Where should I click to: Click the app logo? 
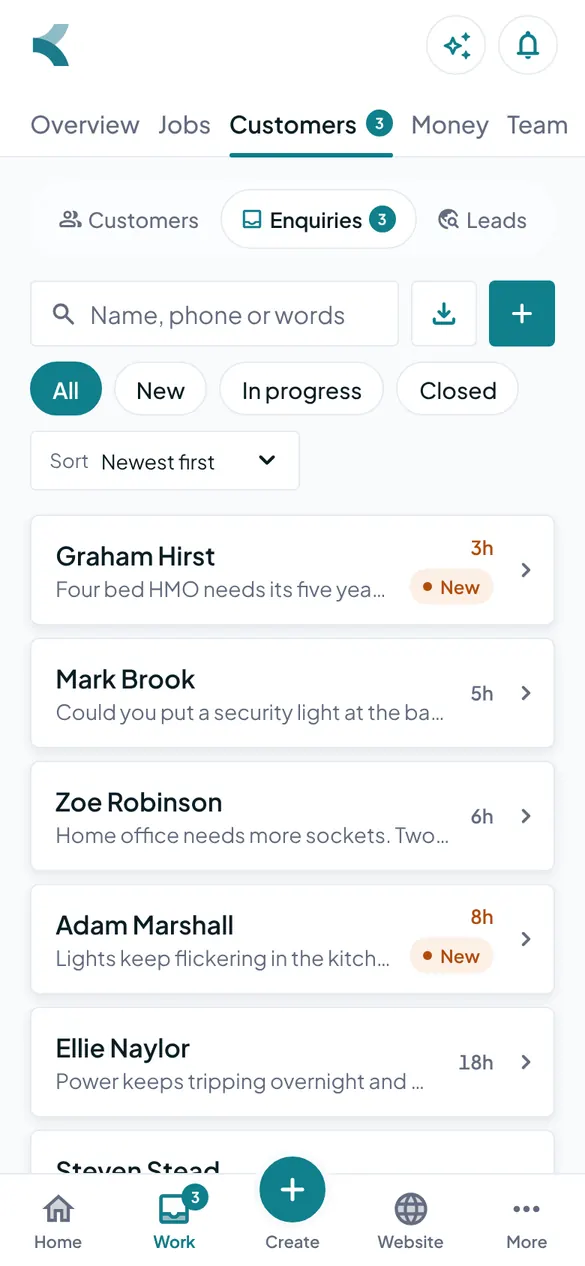point(51,45)
